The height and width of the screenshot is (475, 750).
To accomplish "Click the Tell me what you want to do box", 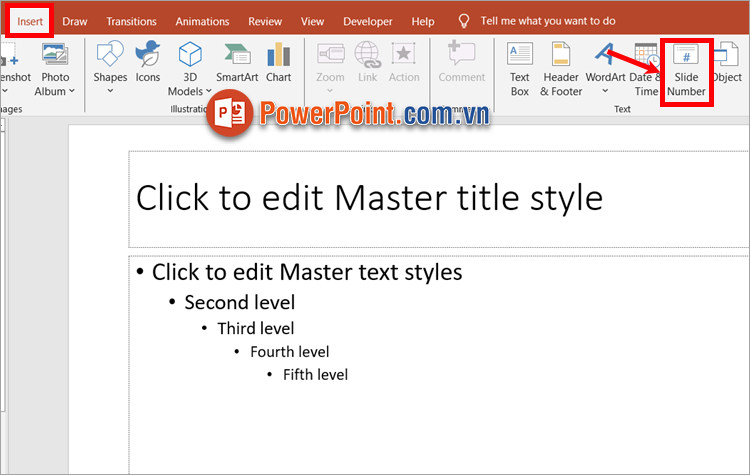I will [x=548, y=21].
